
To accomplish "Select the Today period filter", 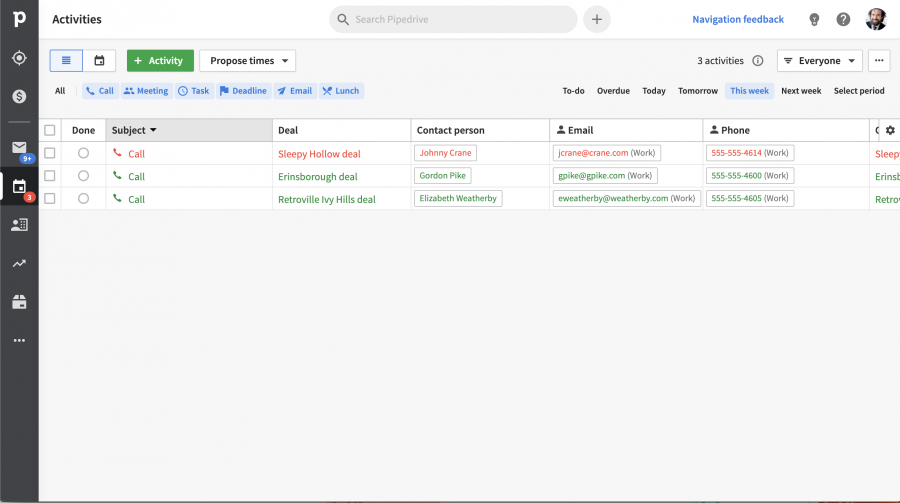I will click(654, 91).
